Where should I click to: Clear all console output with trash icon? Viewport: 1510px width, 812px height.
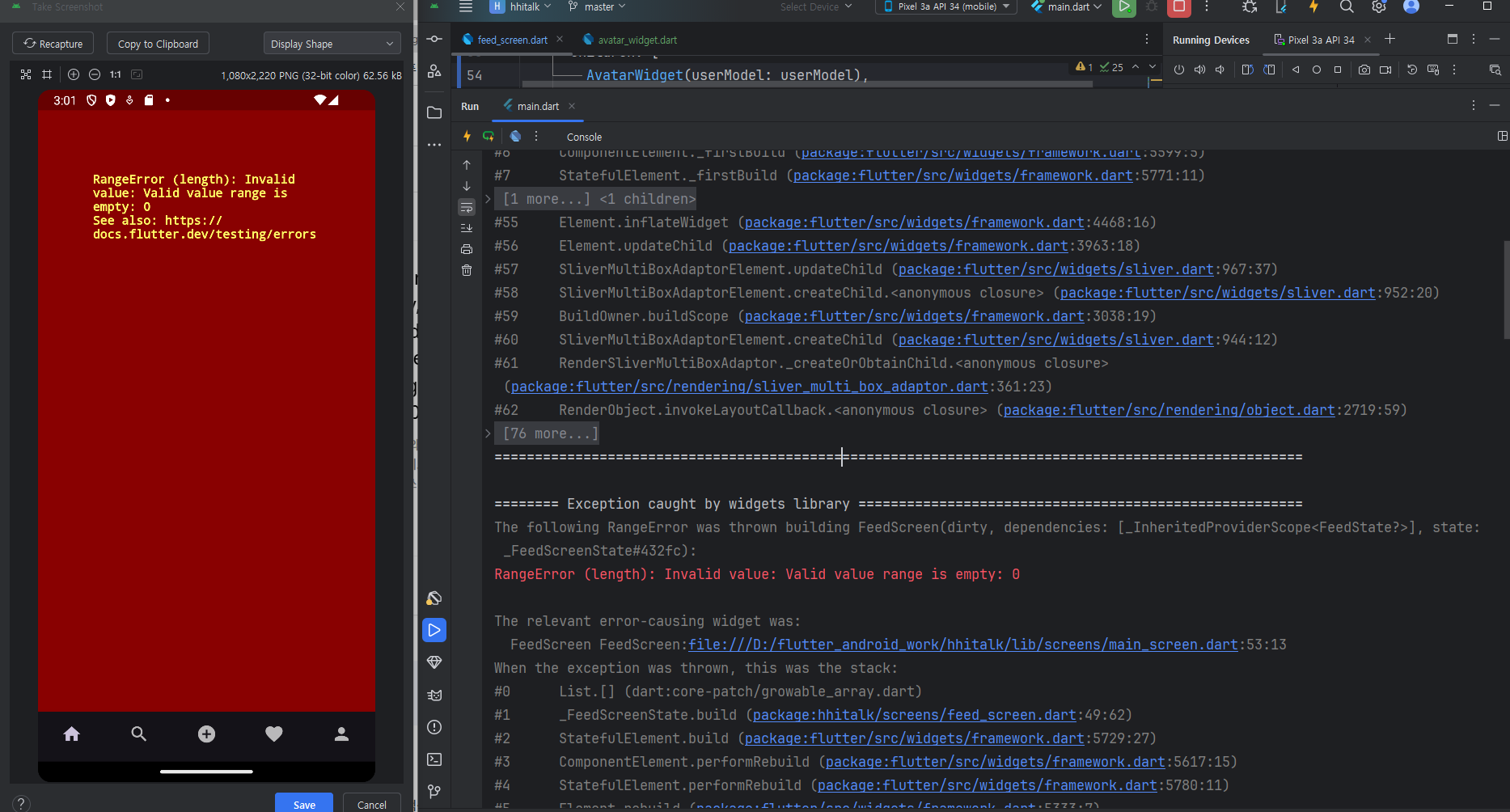click(x=467, y=270)
